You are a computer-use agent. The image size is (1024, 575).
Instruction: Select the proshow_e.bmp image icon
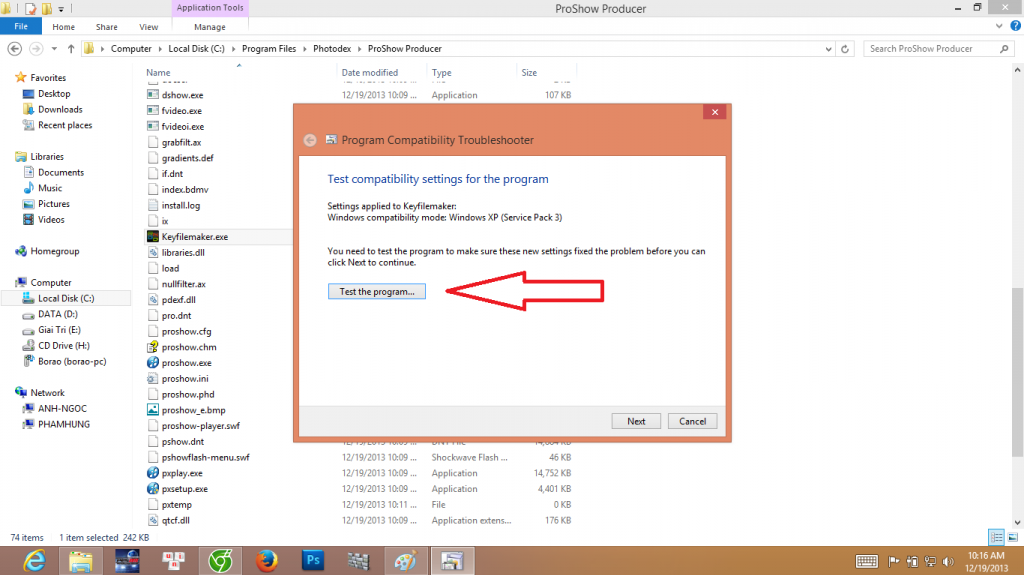153,410
